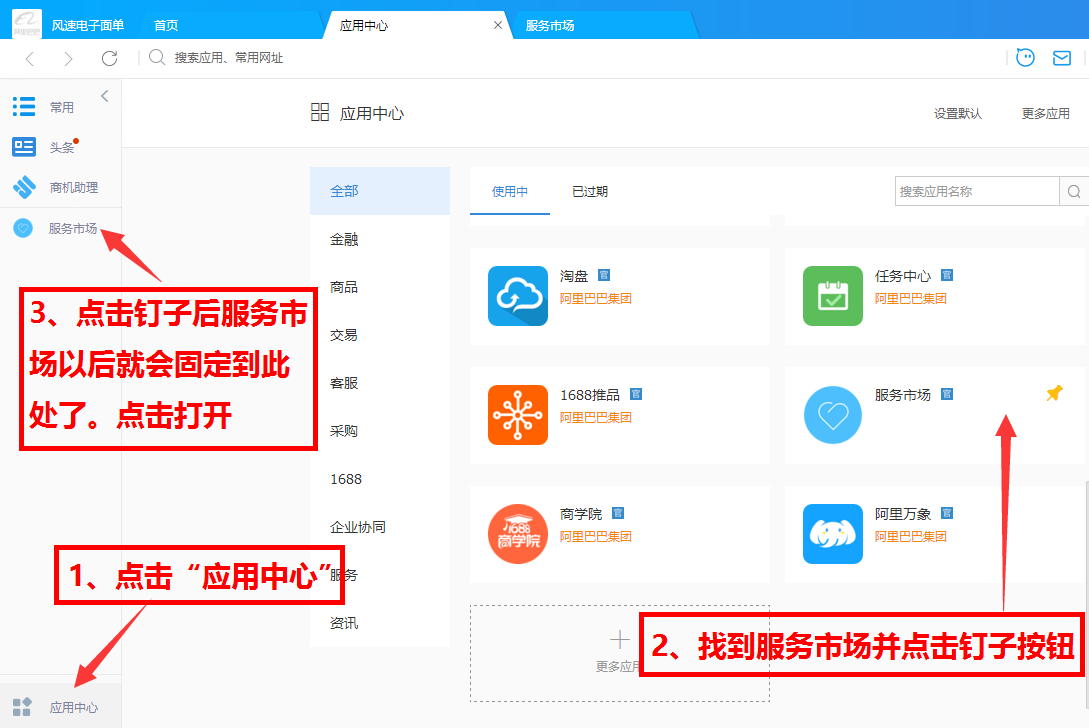The image size is (1089, 728).
Task: Open the 商学院 app icon
Action: (x=517, y=533)
